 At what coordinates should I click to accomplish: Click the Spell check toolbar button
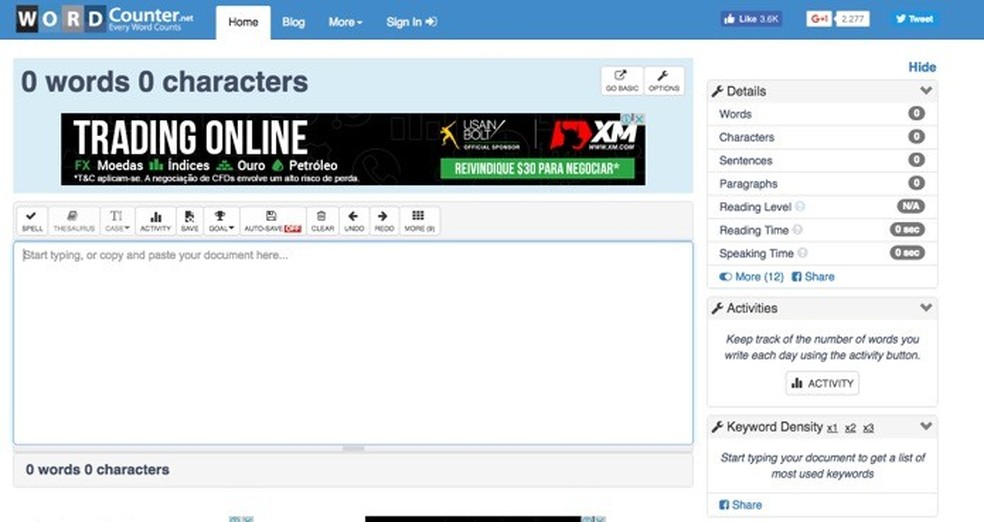32,221
